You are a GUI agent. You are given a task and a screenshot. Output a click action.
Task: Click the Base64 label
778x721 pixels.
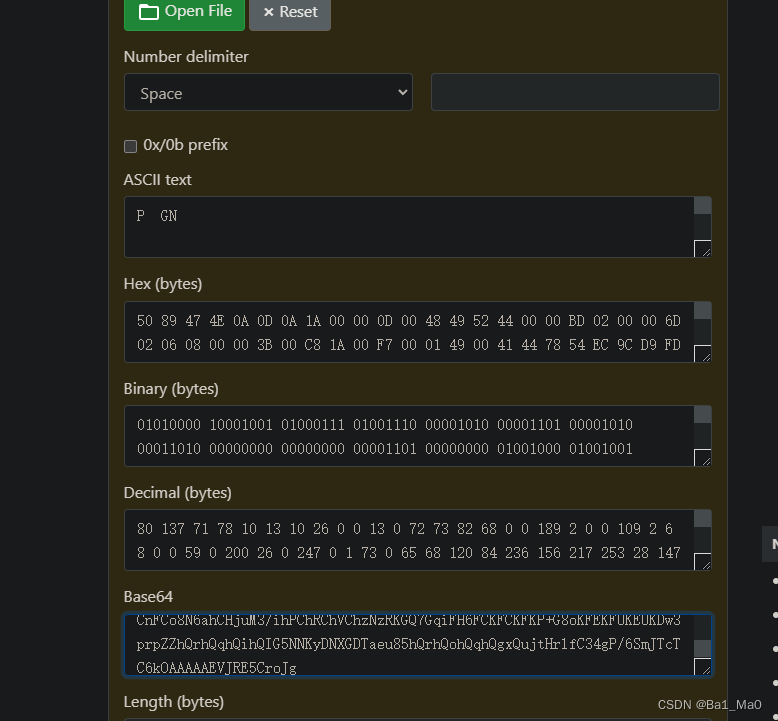pos(148,596)
